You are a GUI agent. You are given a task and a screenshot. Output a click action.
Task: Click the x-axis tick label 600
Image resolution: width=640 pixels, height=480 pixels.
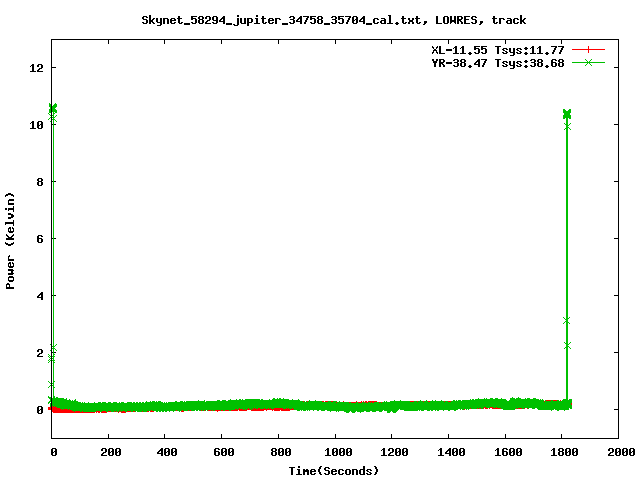pos(224,452)
